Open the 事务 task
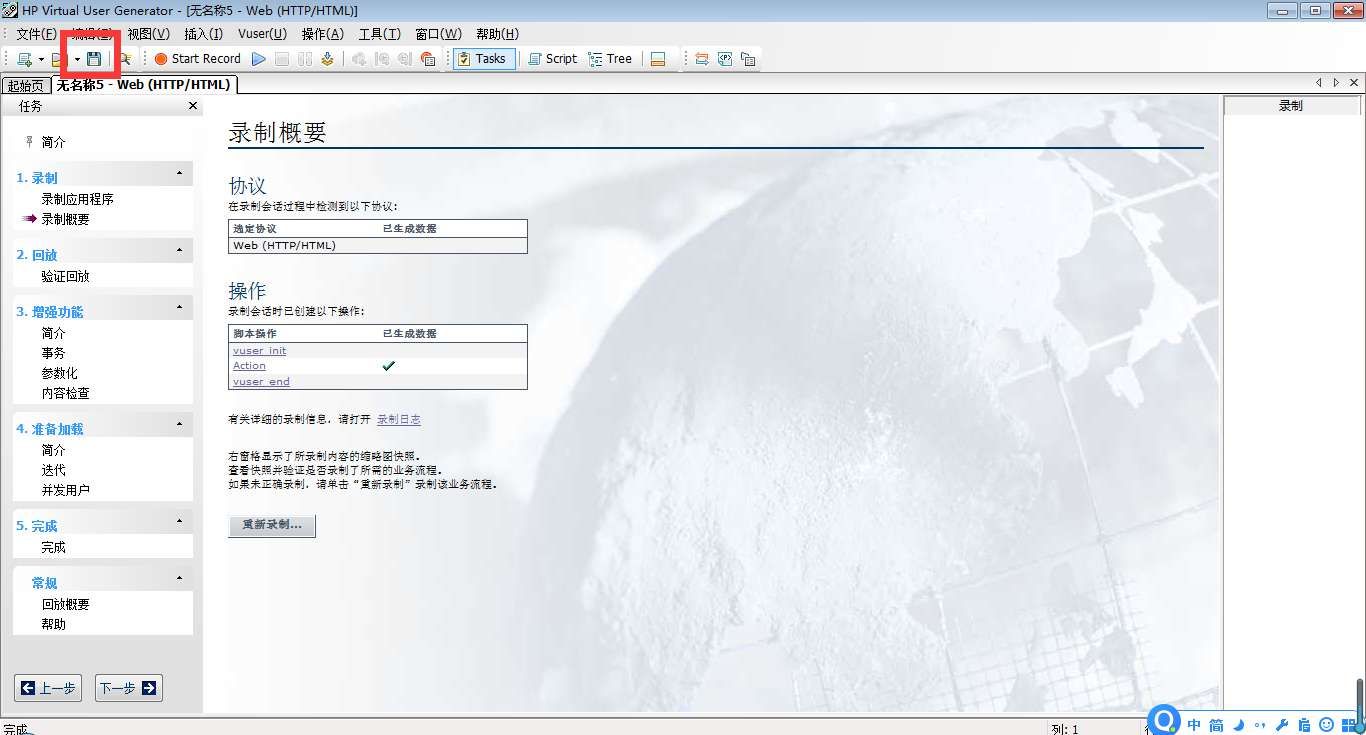Image resolution: width=1366 pixels, height=735 pixels. tap(54, 353)
